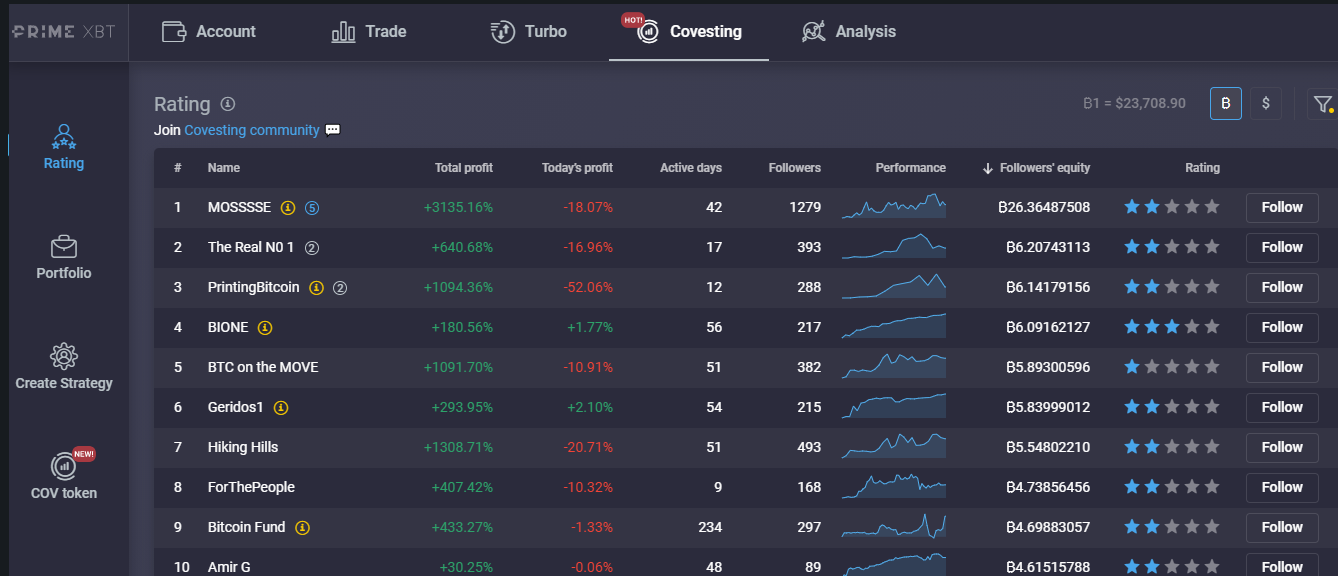Viewport: 1338px width, 576px height.
Task: Switch currency display to dollars ($)
Action: 1266,104
